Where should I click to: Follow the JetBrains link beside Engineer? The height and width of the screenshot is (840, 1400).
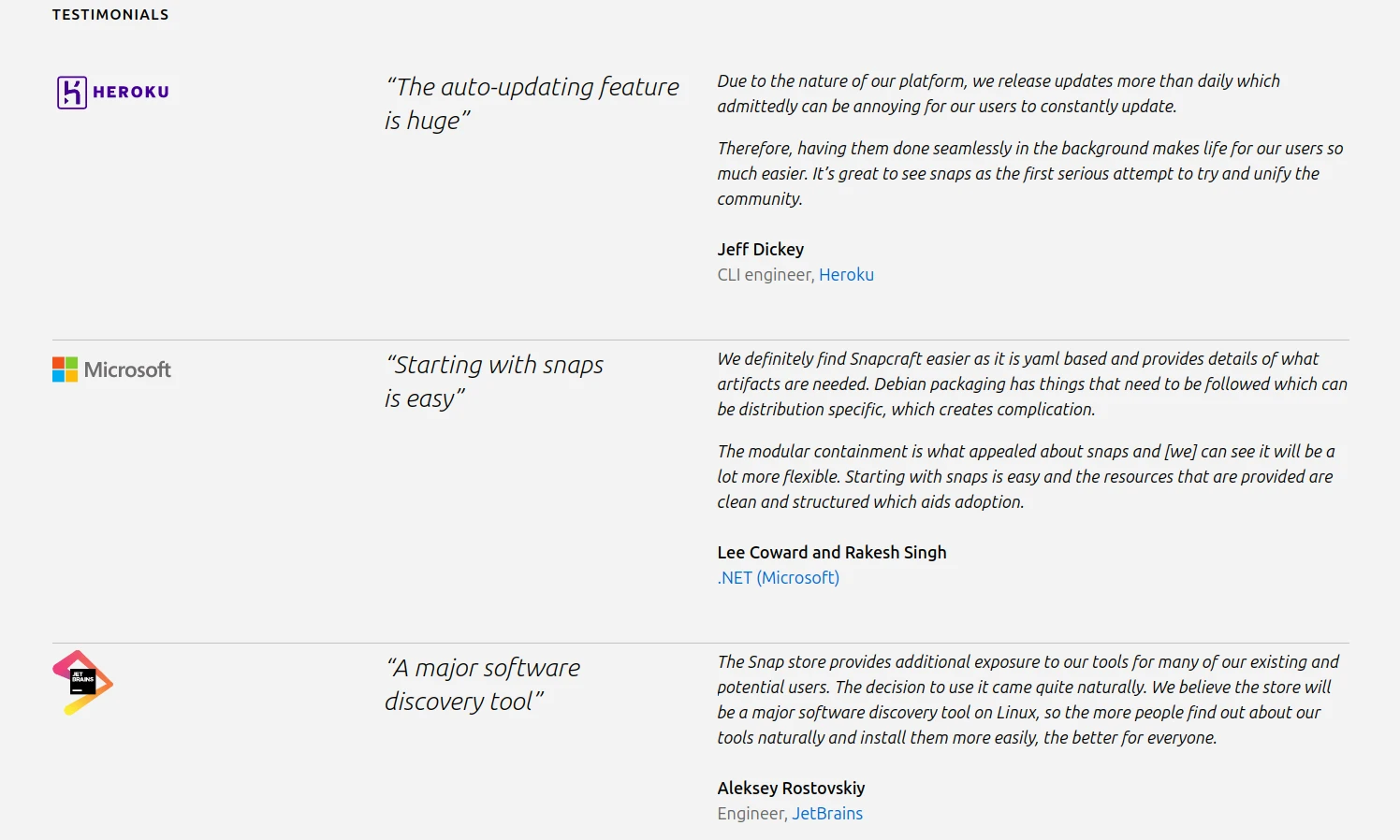tap(827, 814)
